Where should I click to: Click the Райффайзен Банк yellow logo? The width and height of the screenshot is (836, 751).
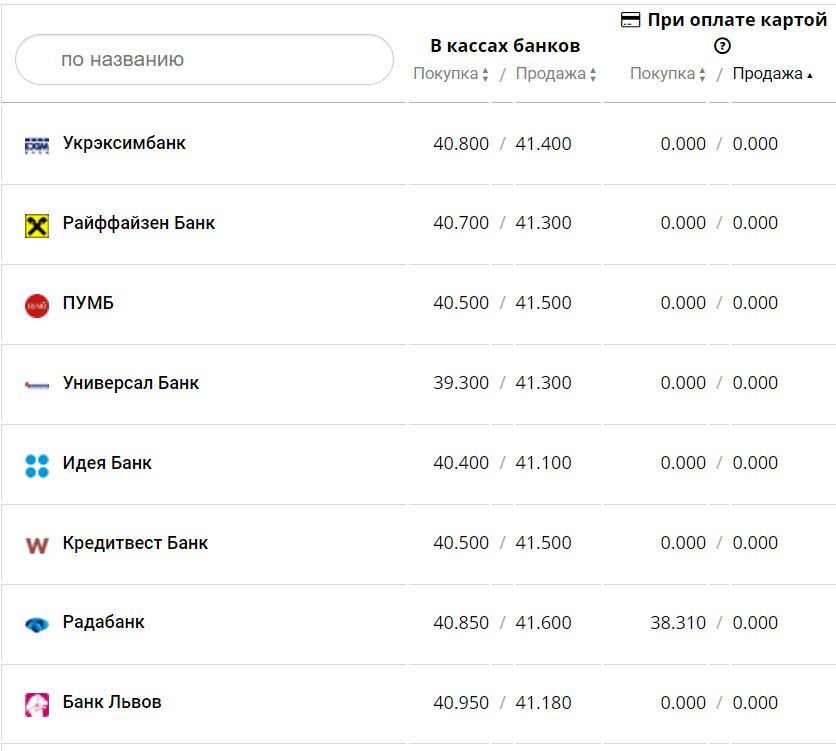tap(36, 225)
